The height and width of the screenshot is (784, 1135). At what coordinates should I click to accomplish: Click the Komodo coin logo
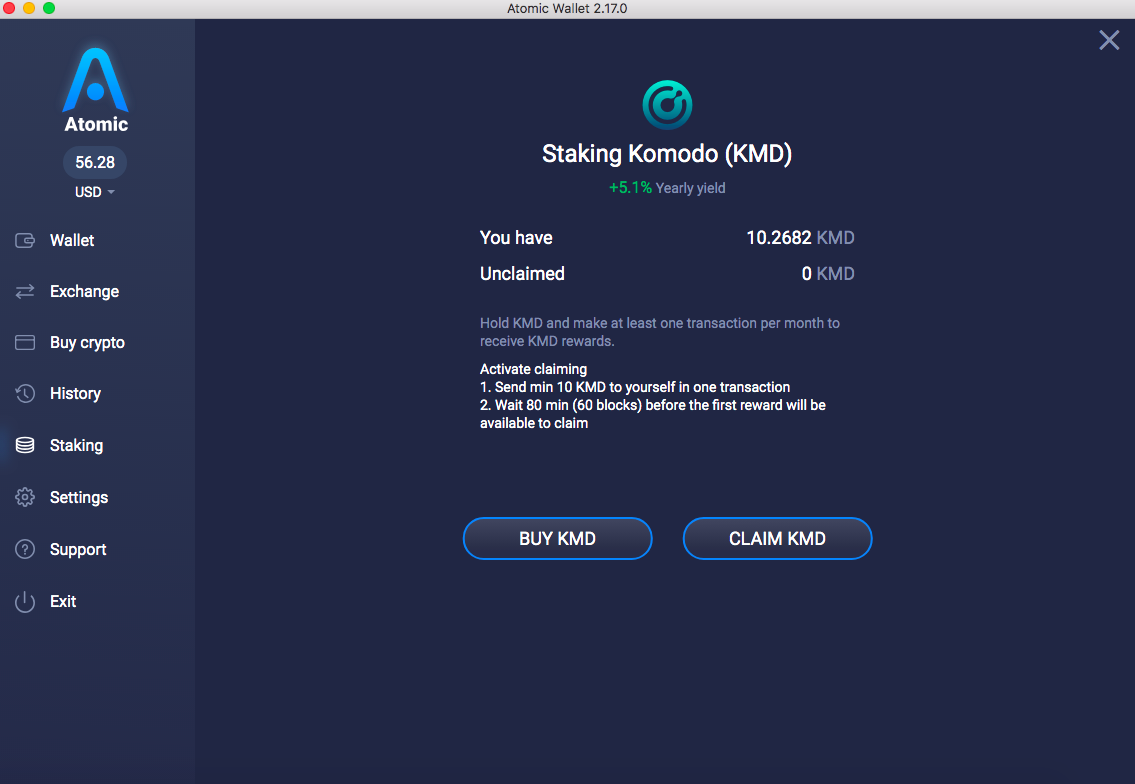(667, 105)
